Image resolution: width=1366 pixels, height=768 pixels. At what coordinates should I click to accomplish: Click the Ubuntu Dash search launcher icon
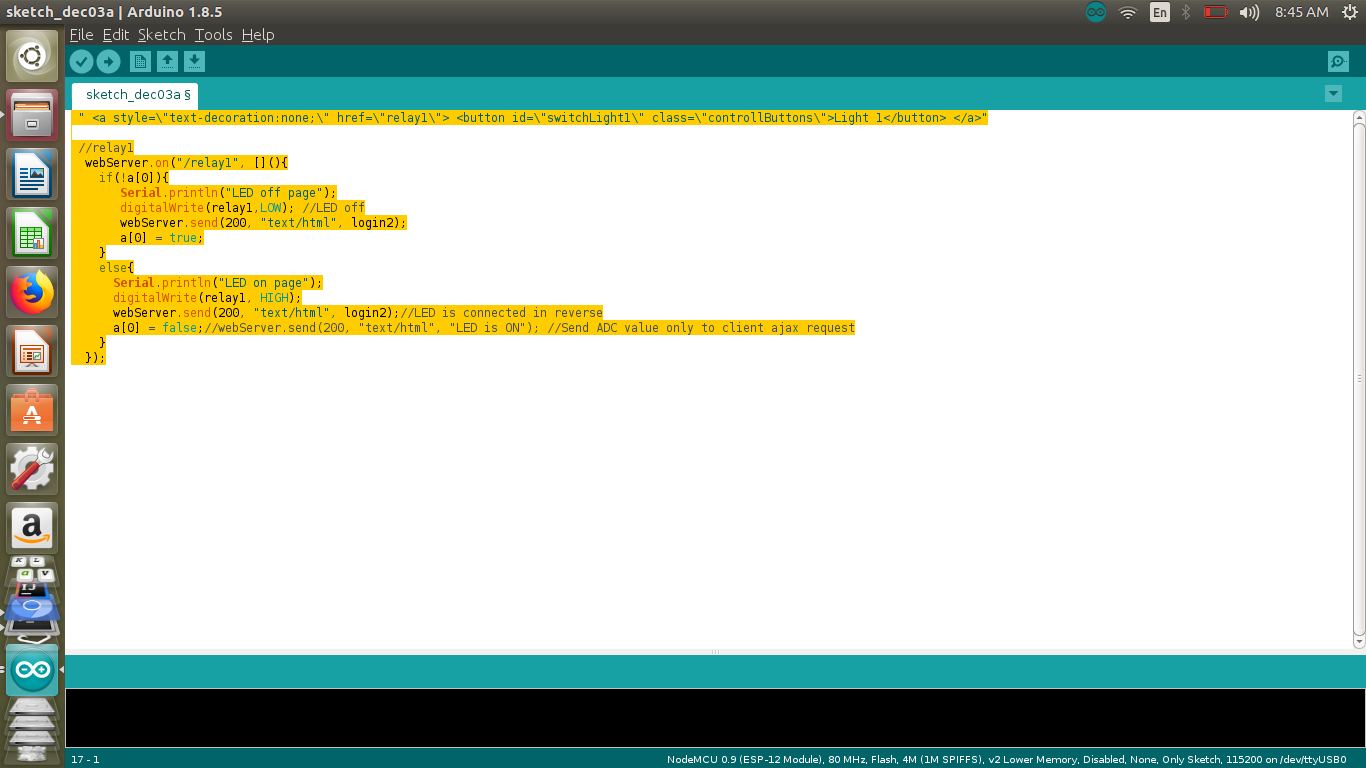click(x=32, y=56)
